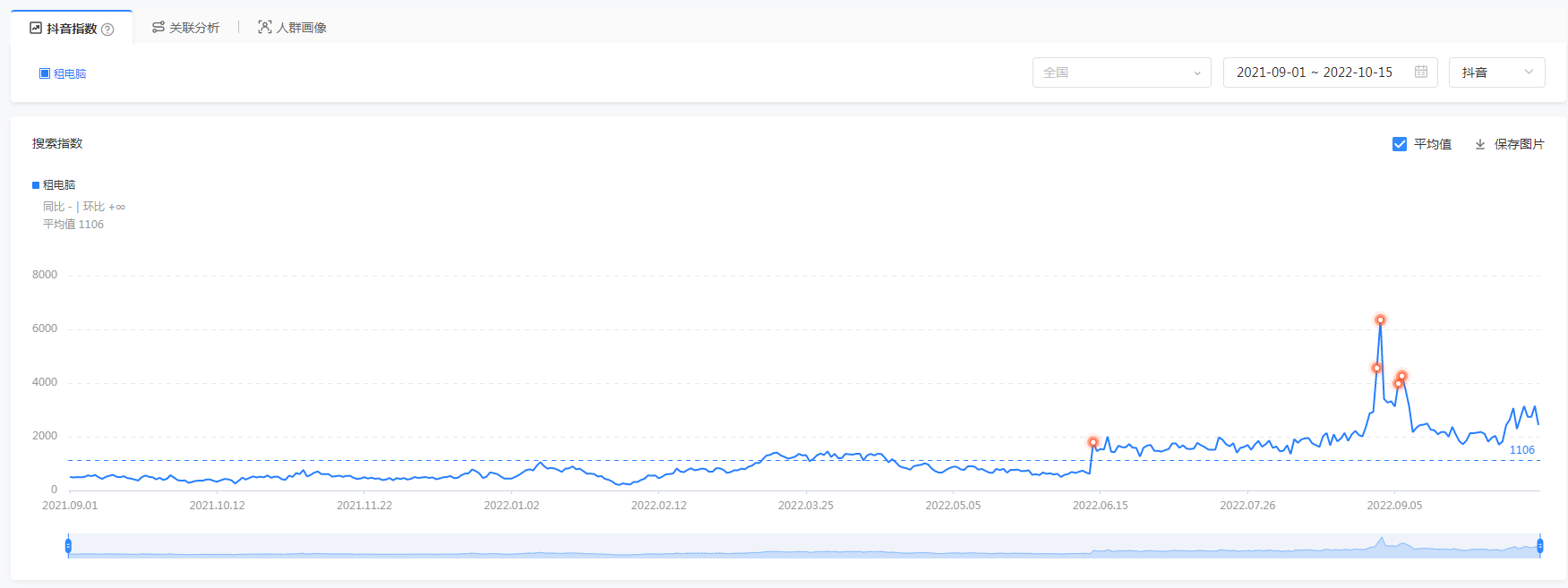Toggle the 租电脑 legend series in the chart

click(x=54, y=185)
